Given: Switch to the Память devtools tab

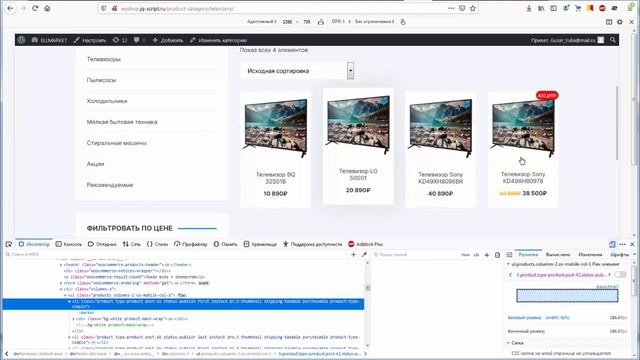Looking at the screenshot, I should tap(225, 244).
